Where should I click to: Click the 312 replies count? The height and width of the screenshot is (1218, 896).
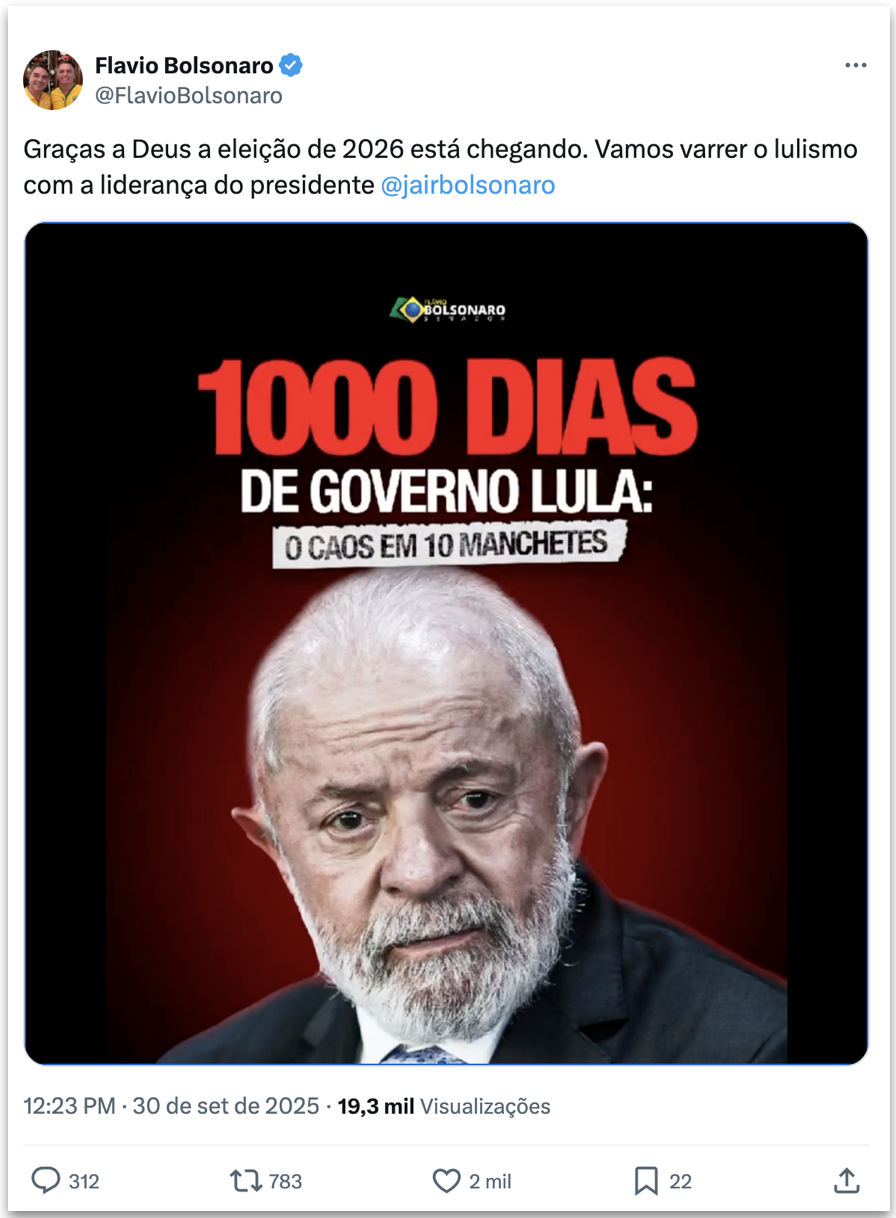(x=84, y=1182)
